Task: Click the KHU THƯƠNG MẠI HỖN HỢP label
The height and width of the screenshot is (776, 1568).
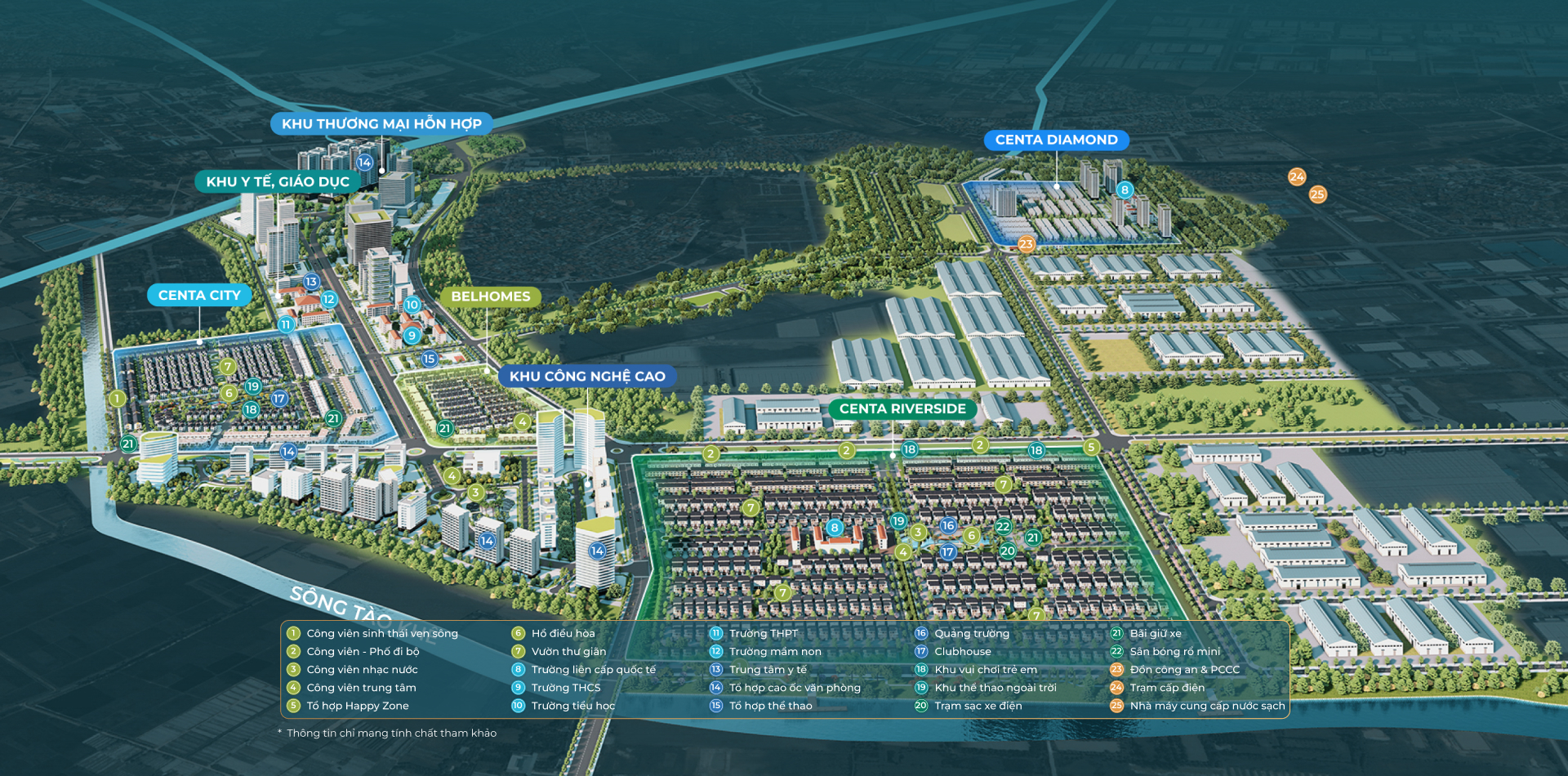Action: coord(381,123)
